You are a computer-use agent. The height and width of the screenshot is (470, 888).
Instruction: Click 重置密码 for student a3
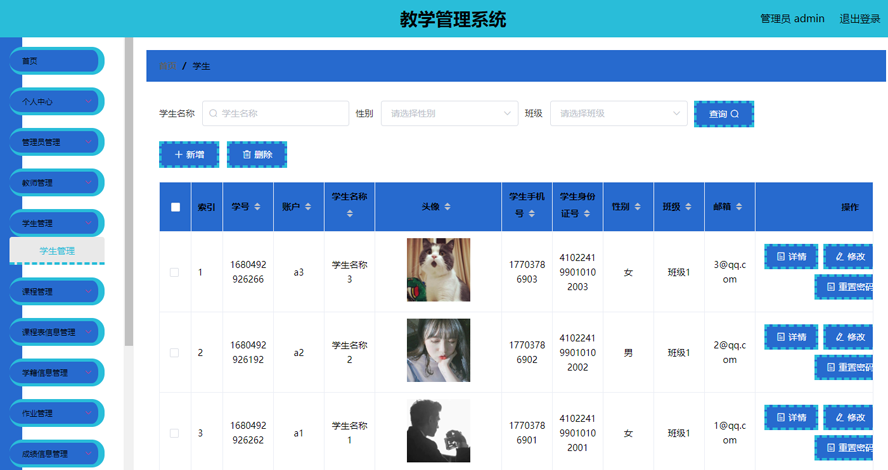(844, 287)
